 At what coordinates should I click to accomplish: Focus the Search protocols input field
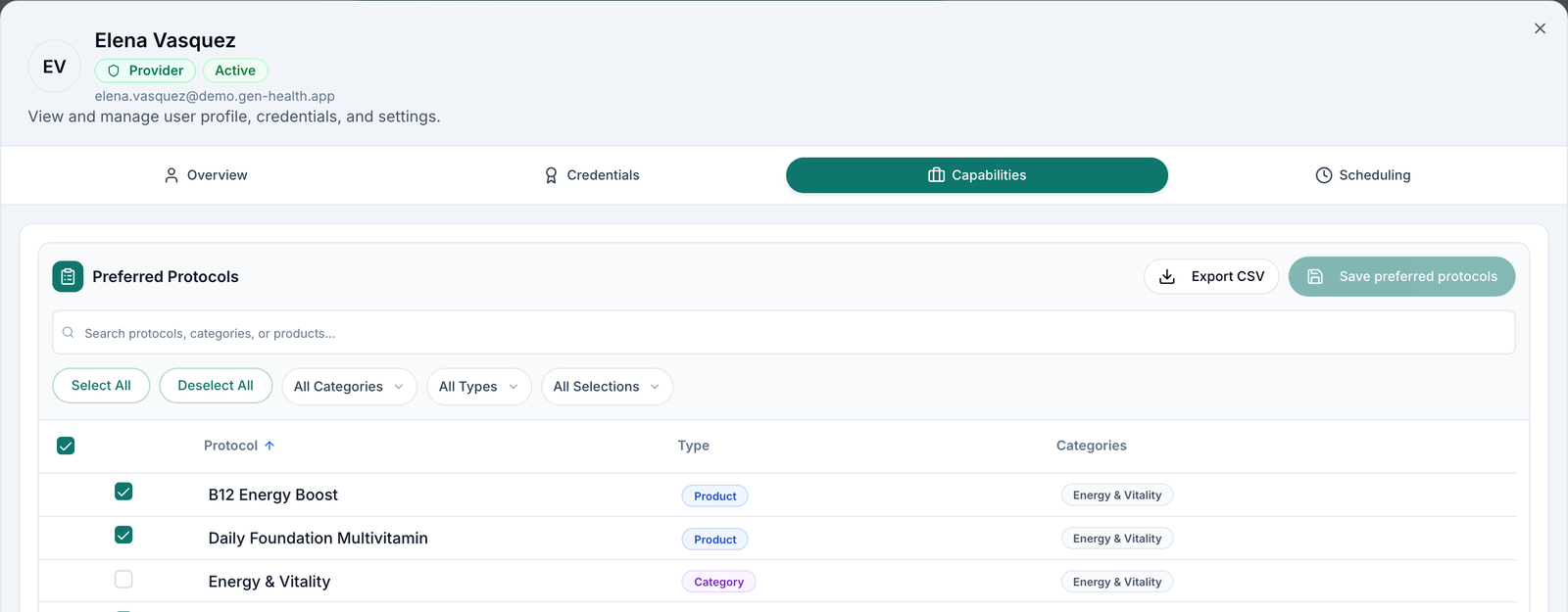(x=784, y=333)
